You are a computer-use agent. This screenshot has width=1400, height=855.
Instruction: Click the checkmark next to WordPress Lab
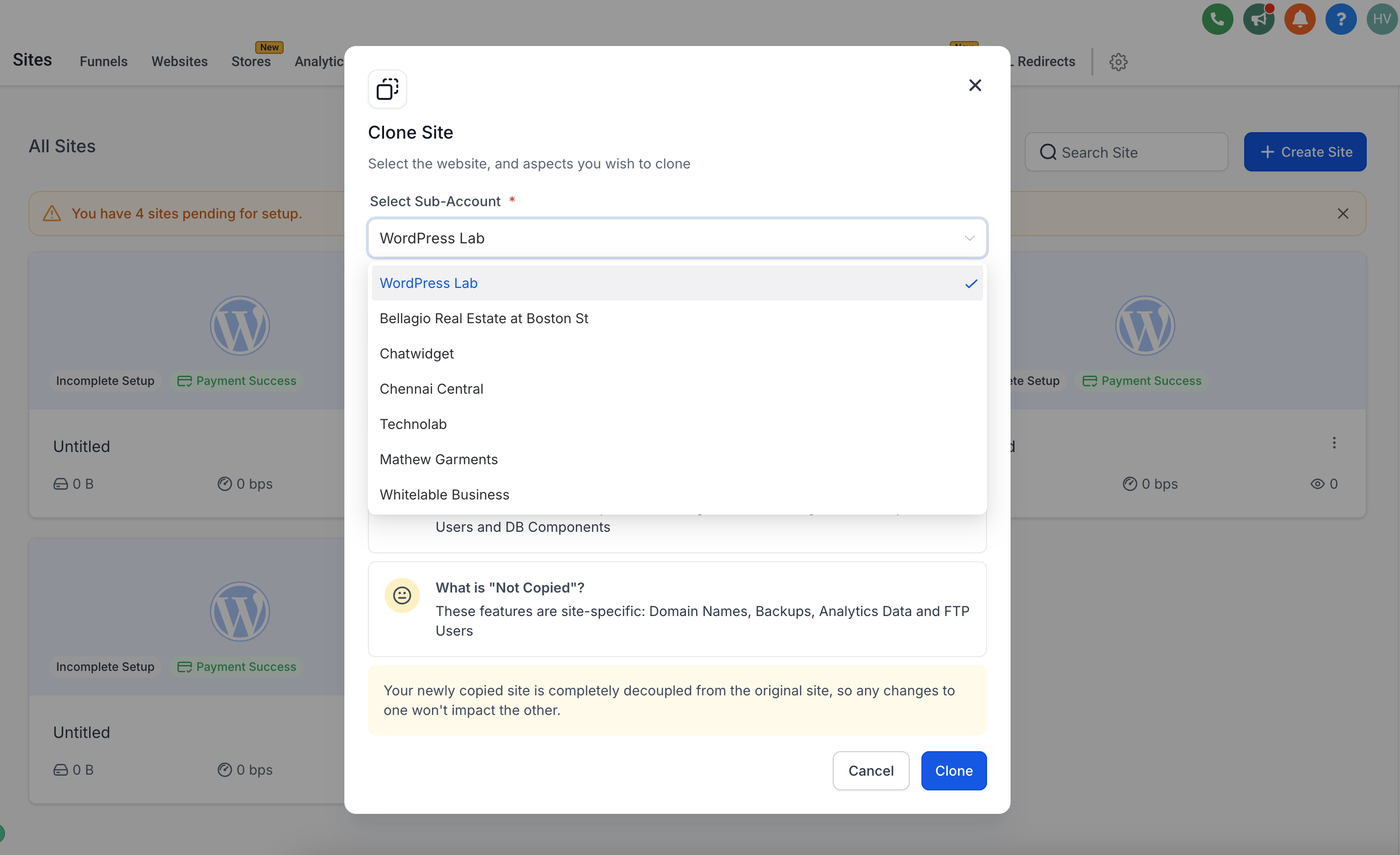[971, 284]
